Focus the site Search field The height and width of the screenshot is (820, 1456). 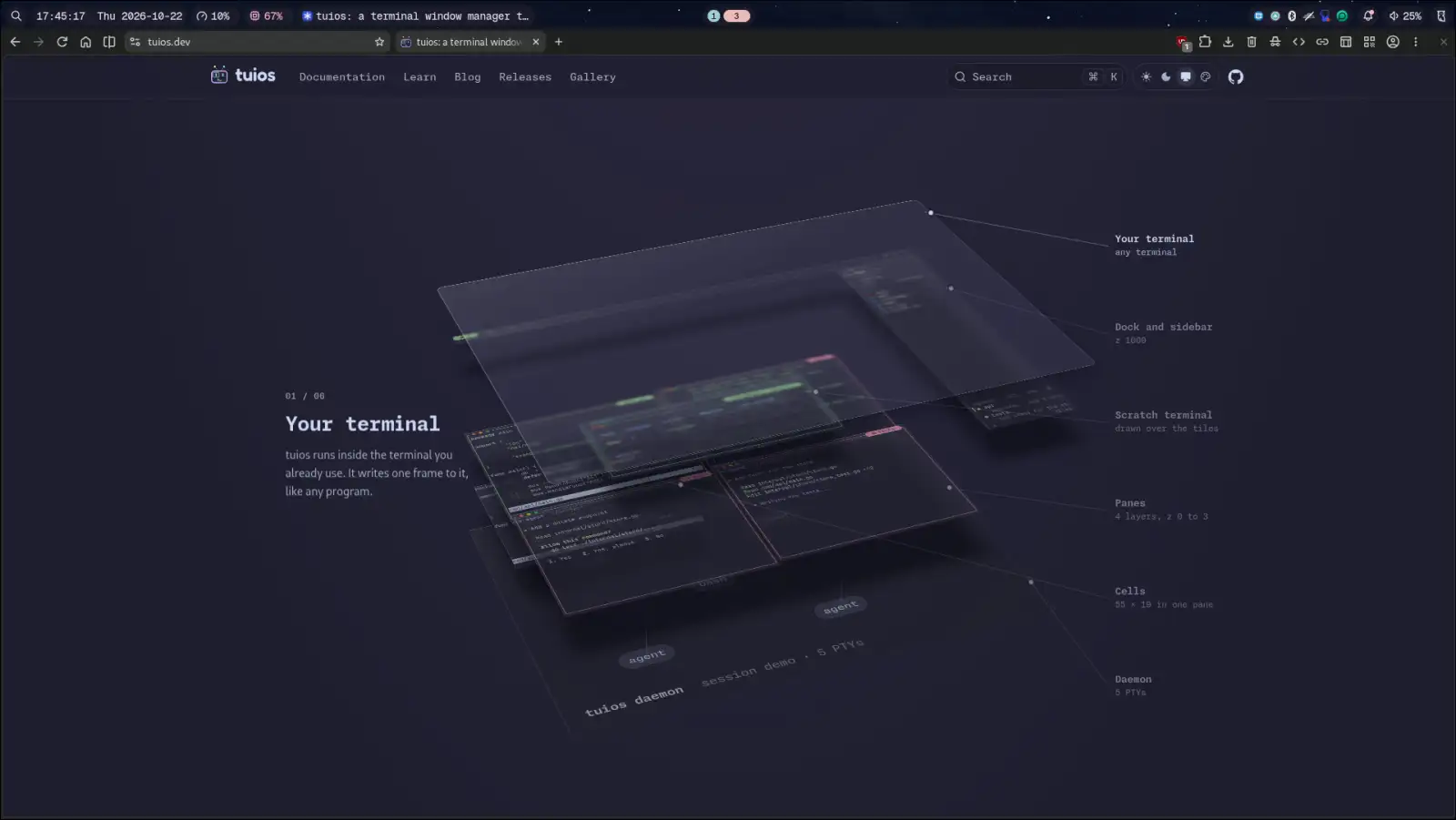click(1036, 76)
